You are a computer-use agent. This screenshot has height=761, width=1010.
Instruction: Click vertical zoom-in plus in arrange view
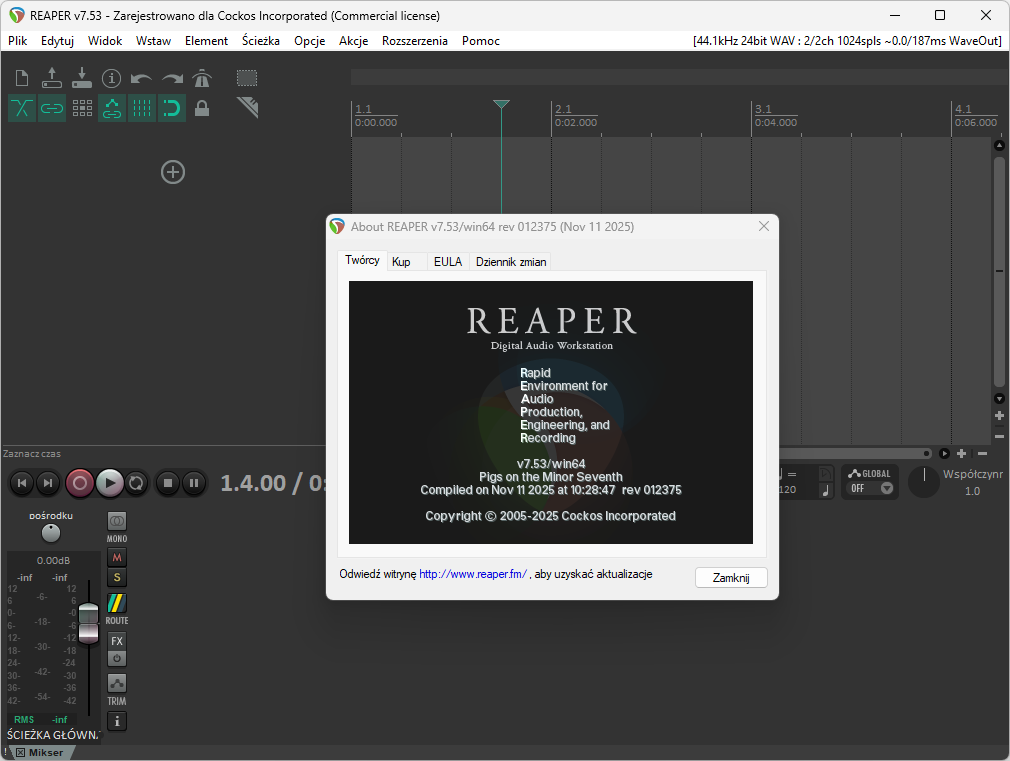(999, 416)
